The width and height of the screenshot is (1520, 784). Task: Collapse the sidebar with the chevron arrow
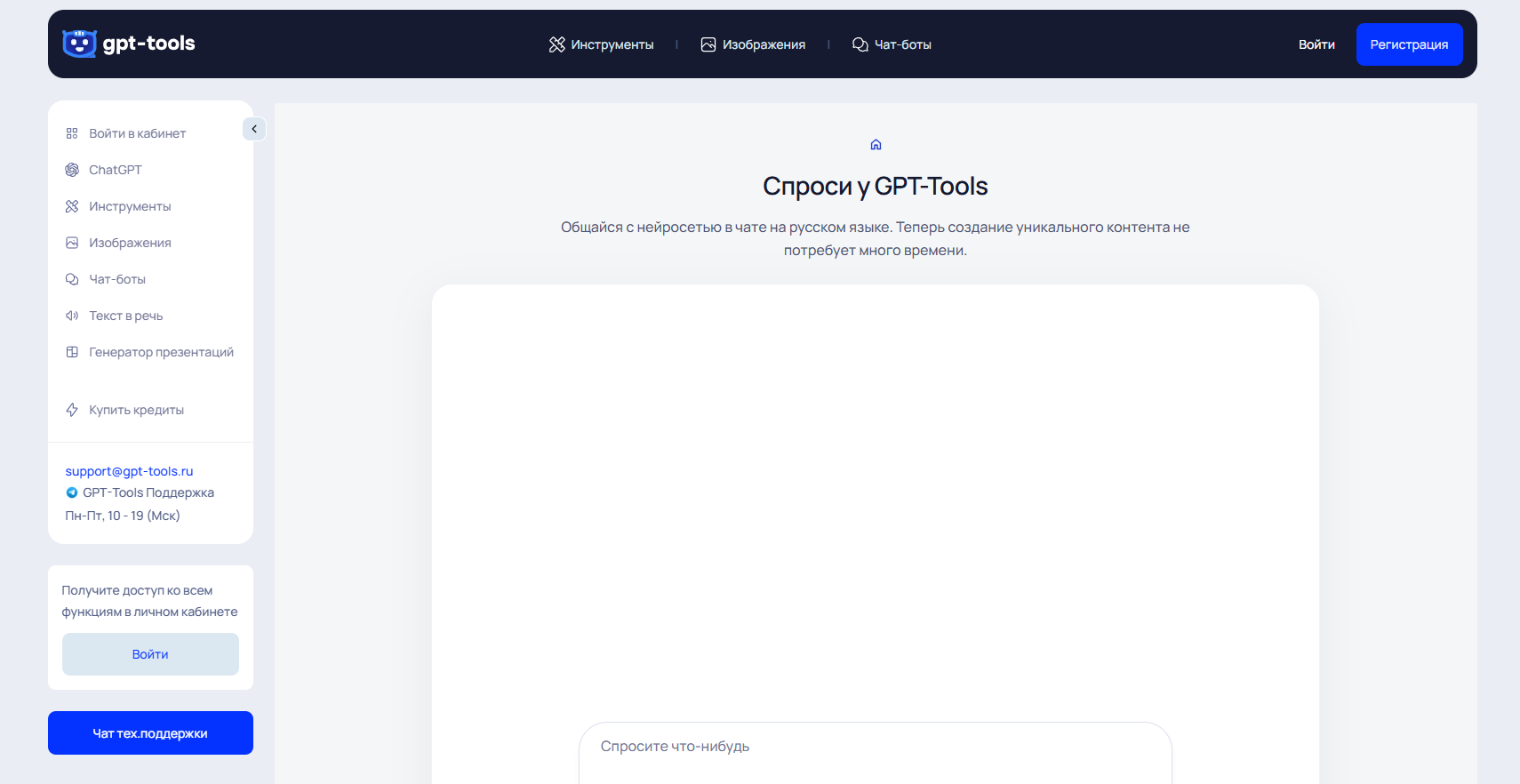(x=254, y=129)
